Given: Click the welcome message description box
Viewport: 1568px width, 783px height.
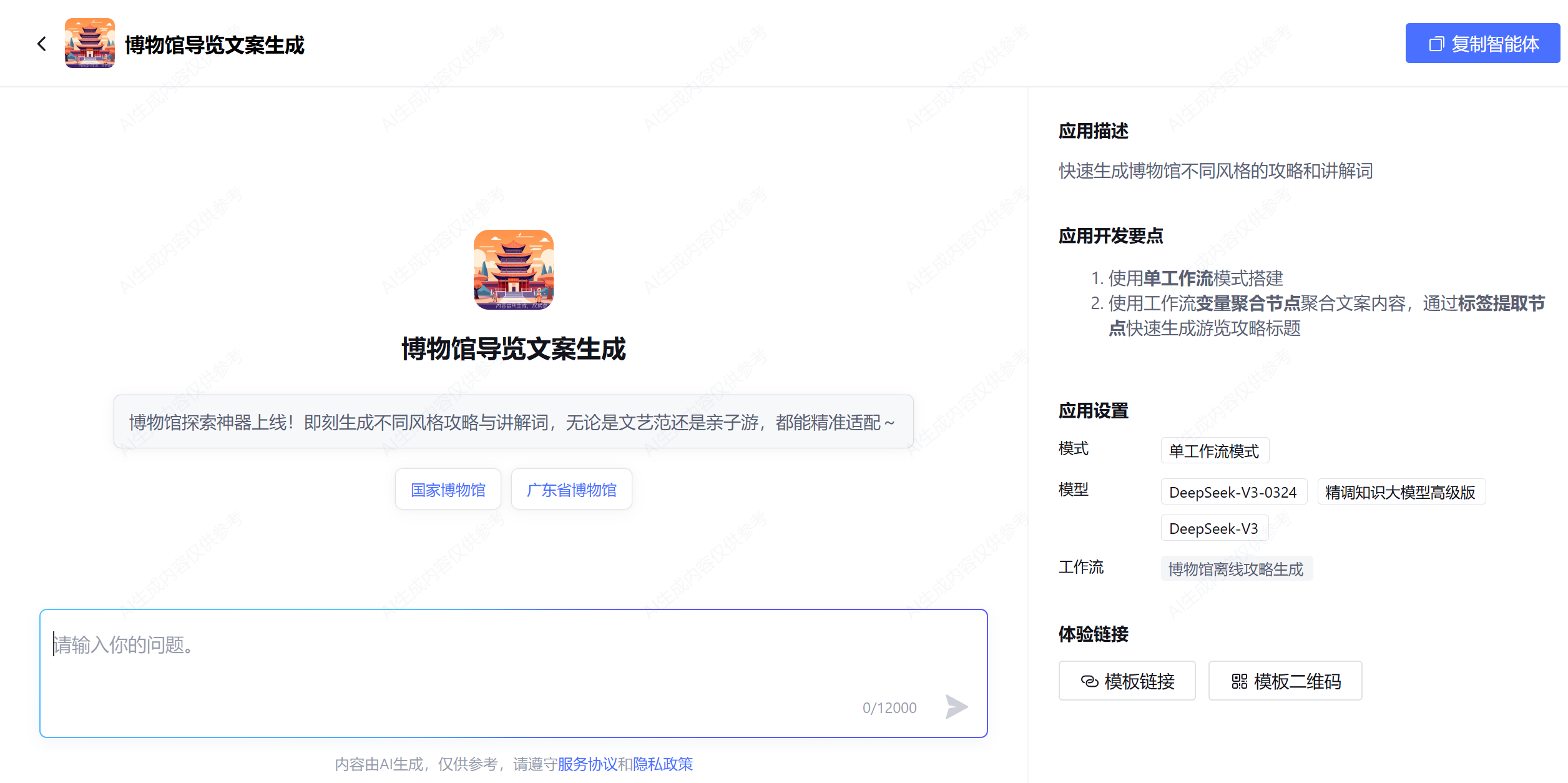Looking at the screenshot, I should pyautogui.click(x=513, y=422).
